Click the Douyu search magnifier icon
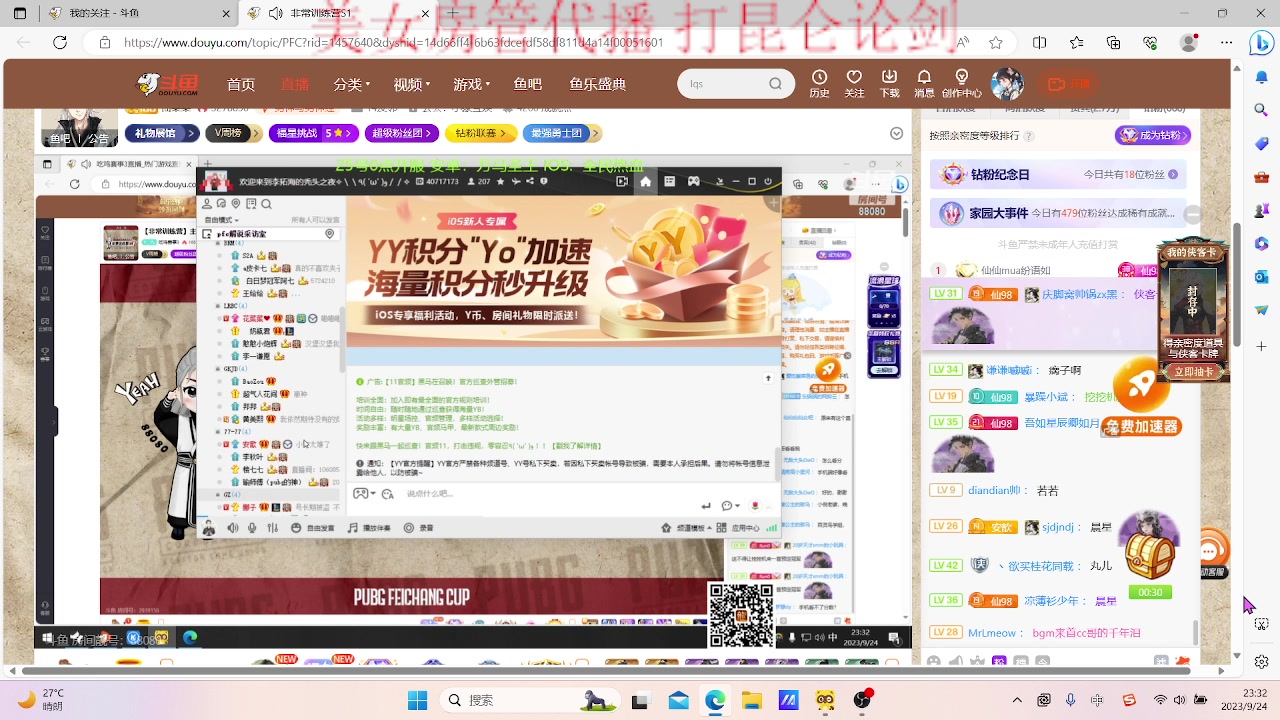This screenshot has width=1280, height=720. (x=775, y=84)
